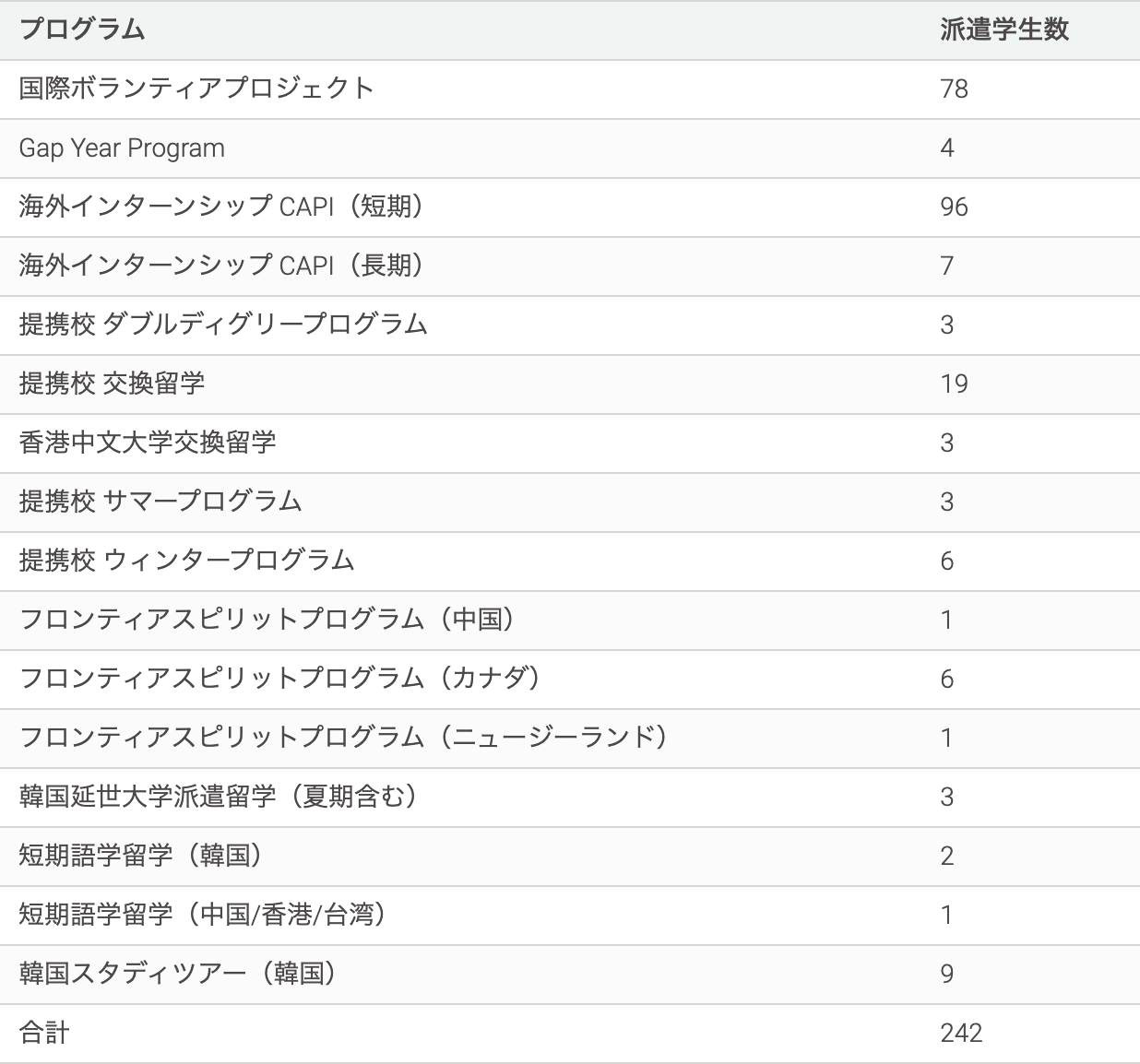
Task: Click the 派遣学生数 column header
Action: point(1004,30)
